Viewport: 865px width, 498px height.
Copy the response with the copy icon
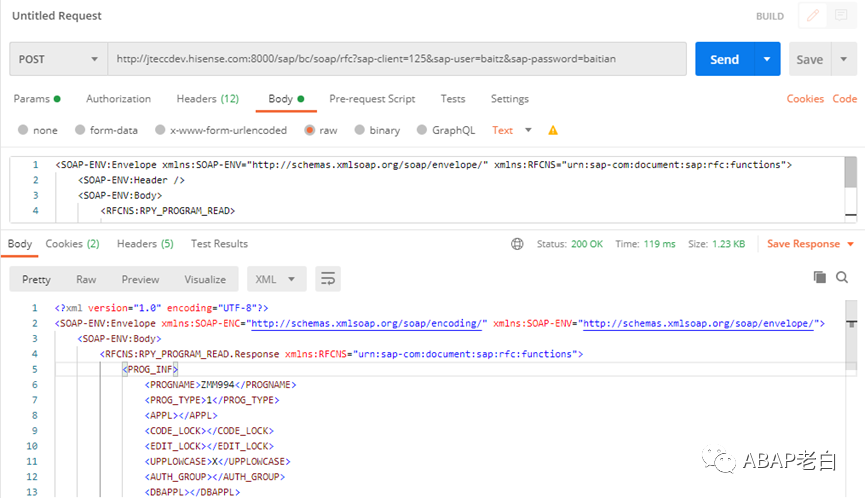pyautogui.click(x=820, y=277)
